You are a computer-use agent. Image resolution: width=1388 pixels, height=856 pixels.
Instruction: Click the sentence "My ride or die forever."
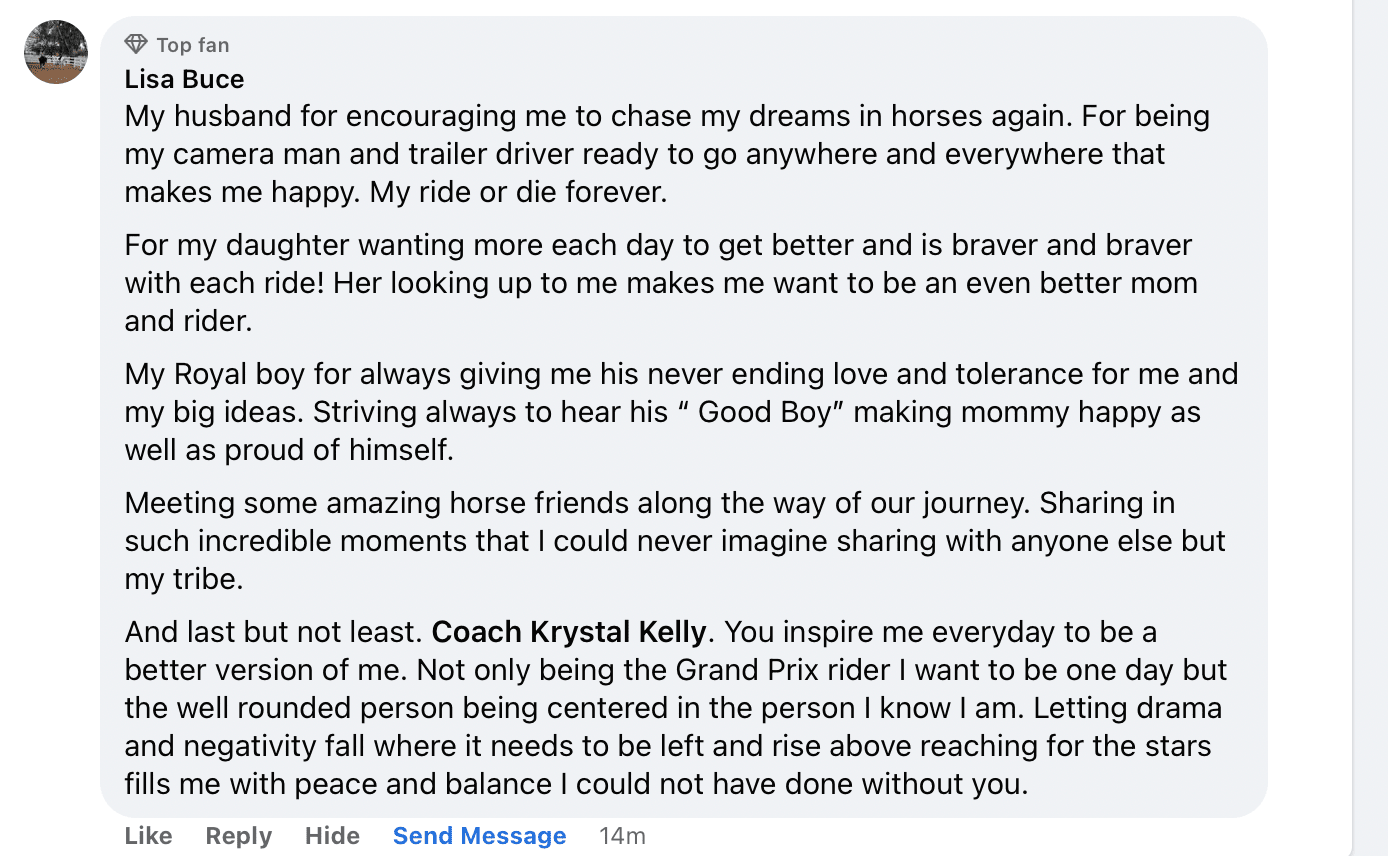tap(518, 192)
